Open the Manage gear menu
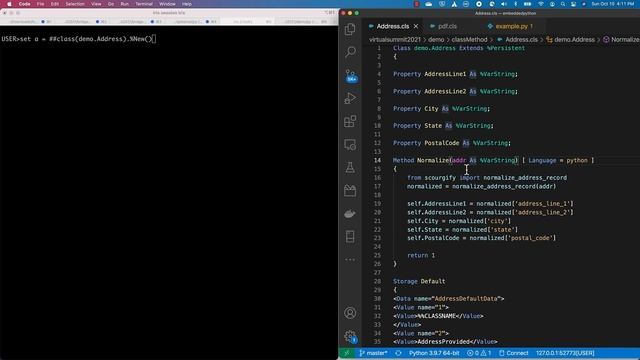This screenshot has height=360, width=640. [x=350, y=336]
